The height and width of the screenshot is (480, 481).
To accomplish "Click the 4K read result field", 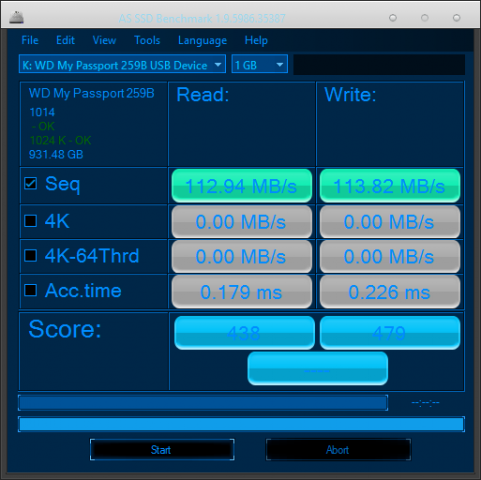I will (x=242, y=222).
